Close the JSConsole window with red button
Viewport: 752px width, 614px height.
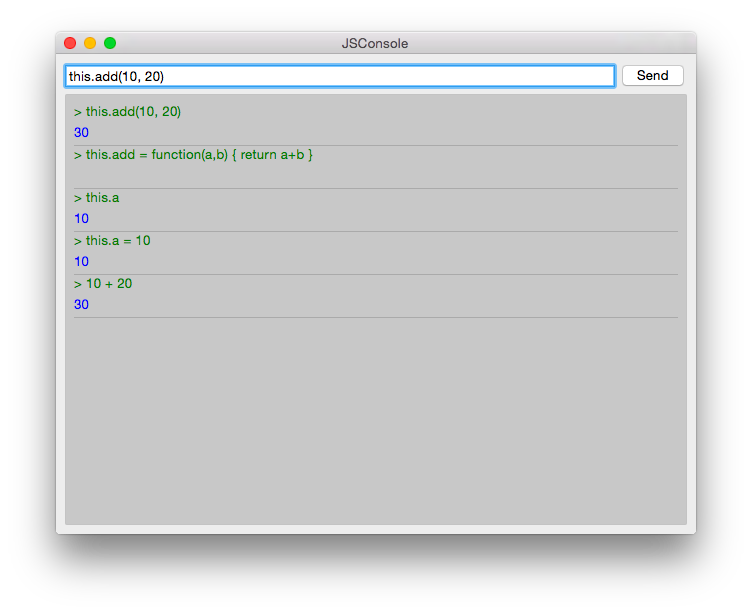pos(70,43)
